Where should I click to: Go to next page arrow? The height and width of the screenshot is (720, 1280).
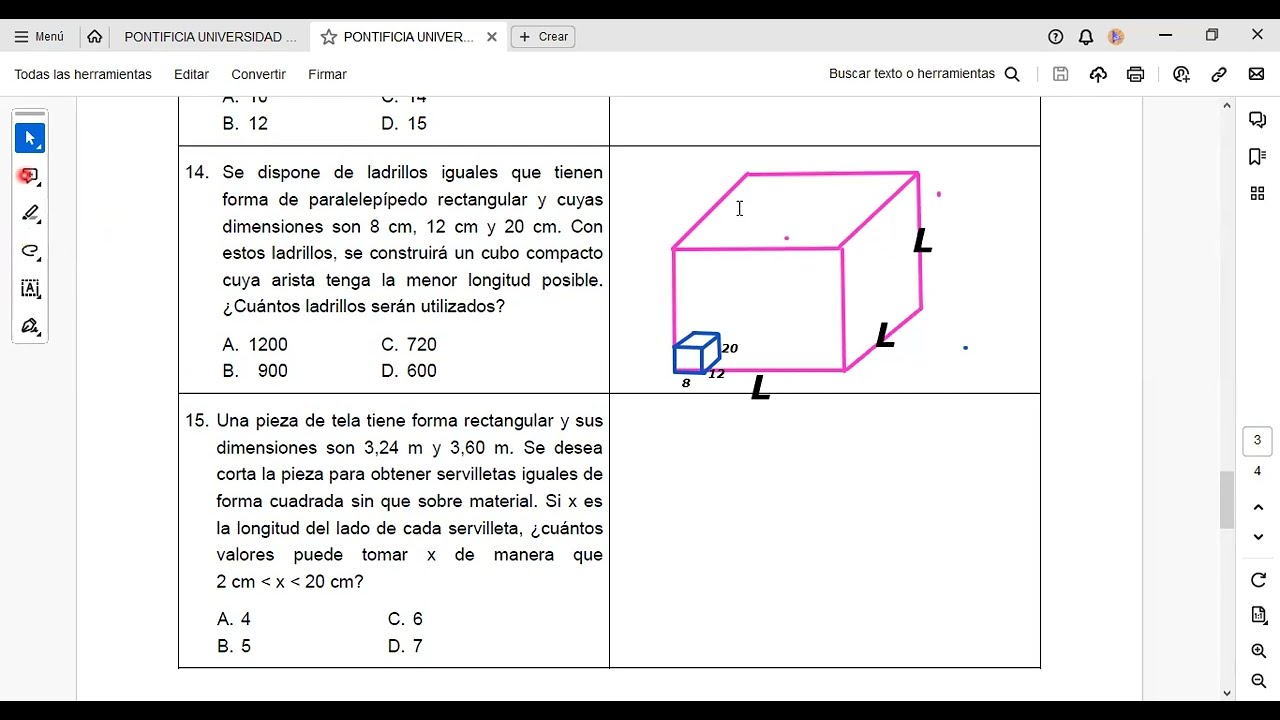point(1258,537)
